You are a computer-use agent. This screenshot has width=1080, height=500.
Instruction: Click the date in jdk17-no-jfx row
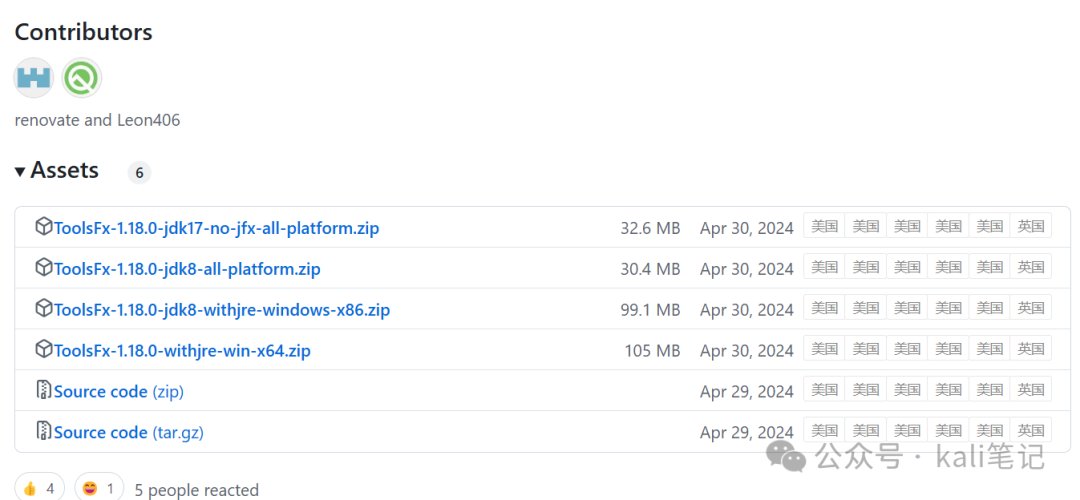pos(747,228)
